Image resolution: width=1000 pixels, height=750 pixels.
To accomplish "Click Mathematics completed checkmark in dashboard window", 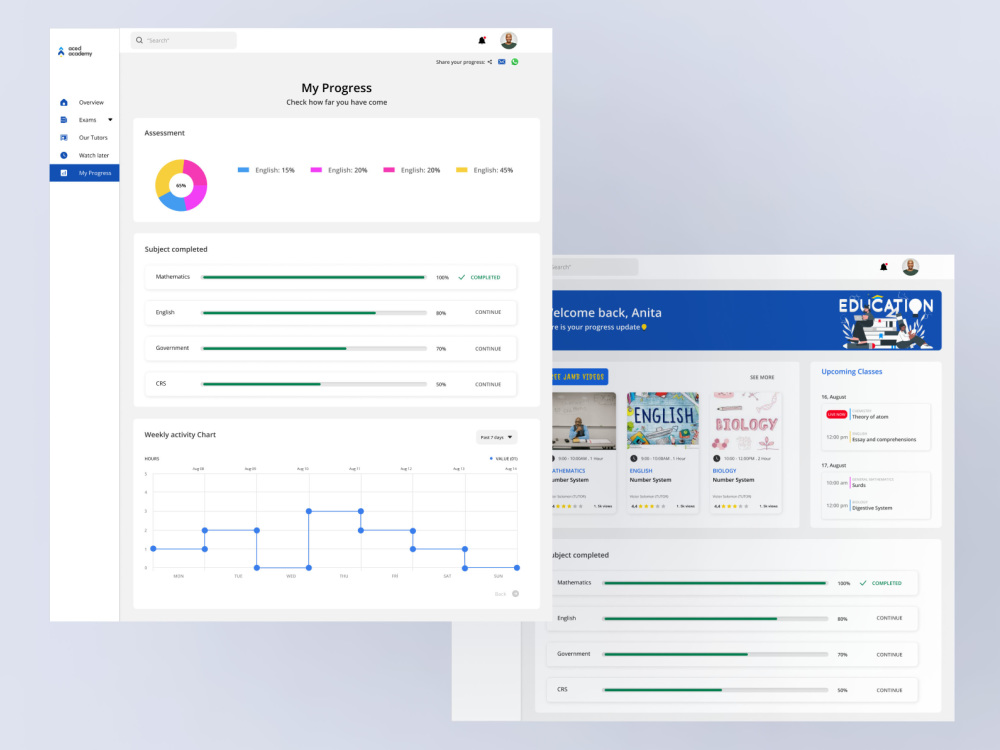I will [x=863, y=583].
